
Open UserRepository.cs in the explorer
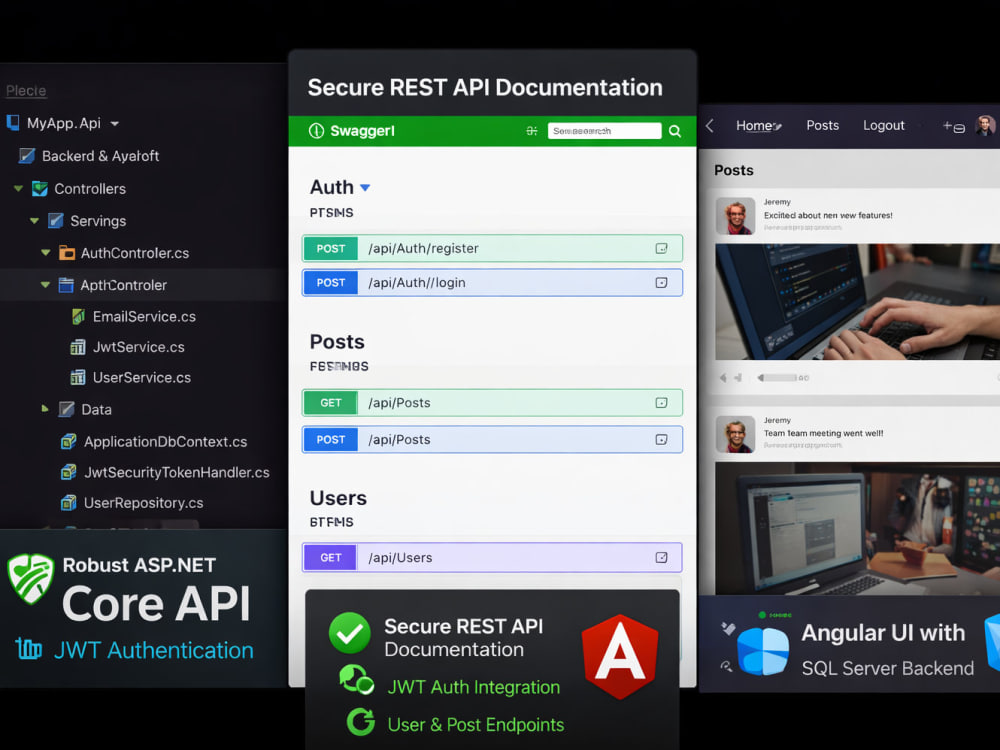pyautogui.click(x=143, y=503)
